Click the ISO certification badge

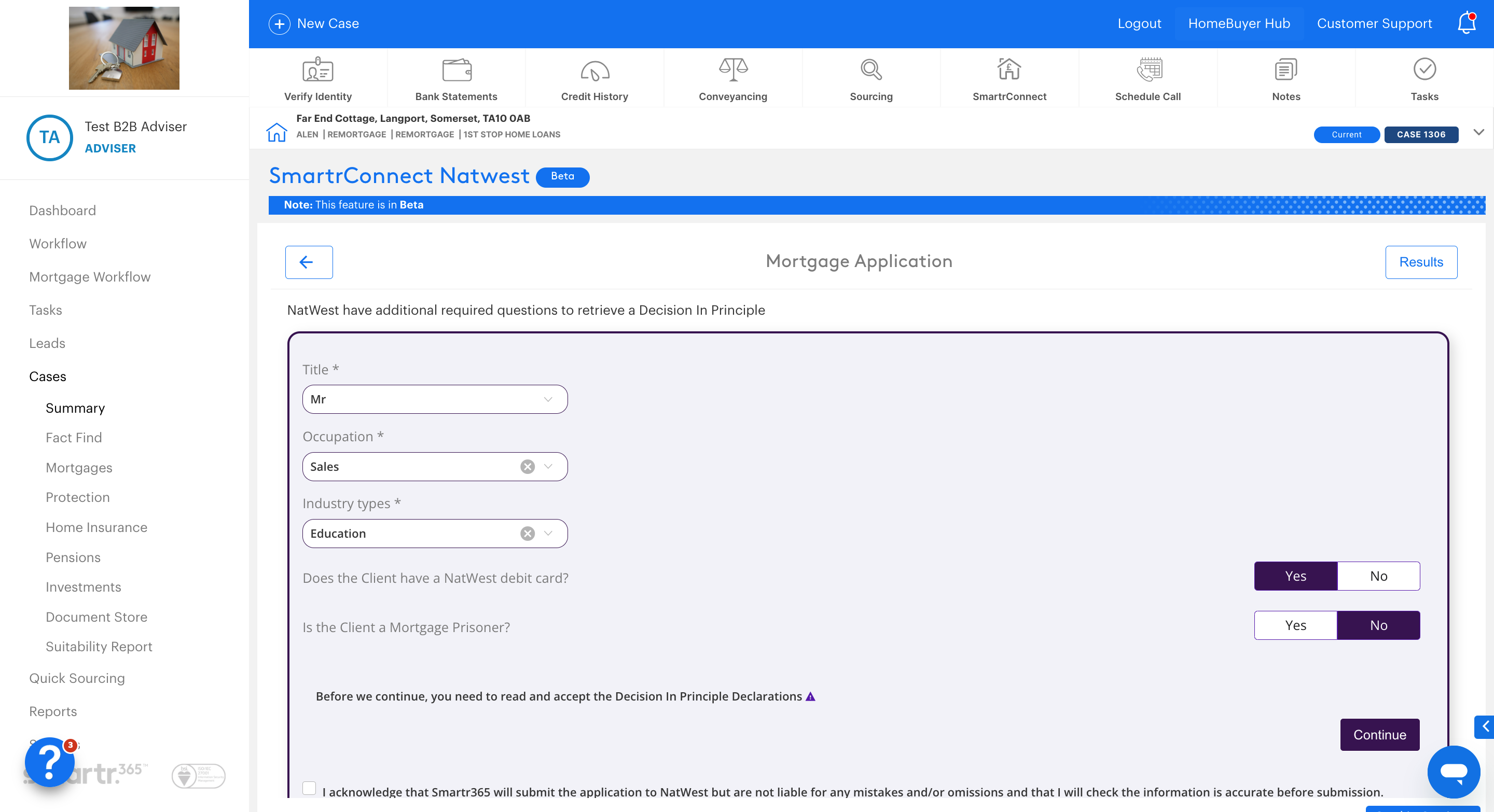198,776
